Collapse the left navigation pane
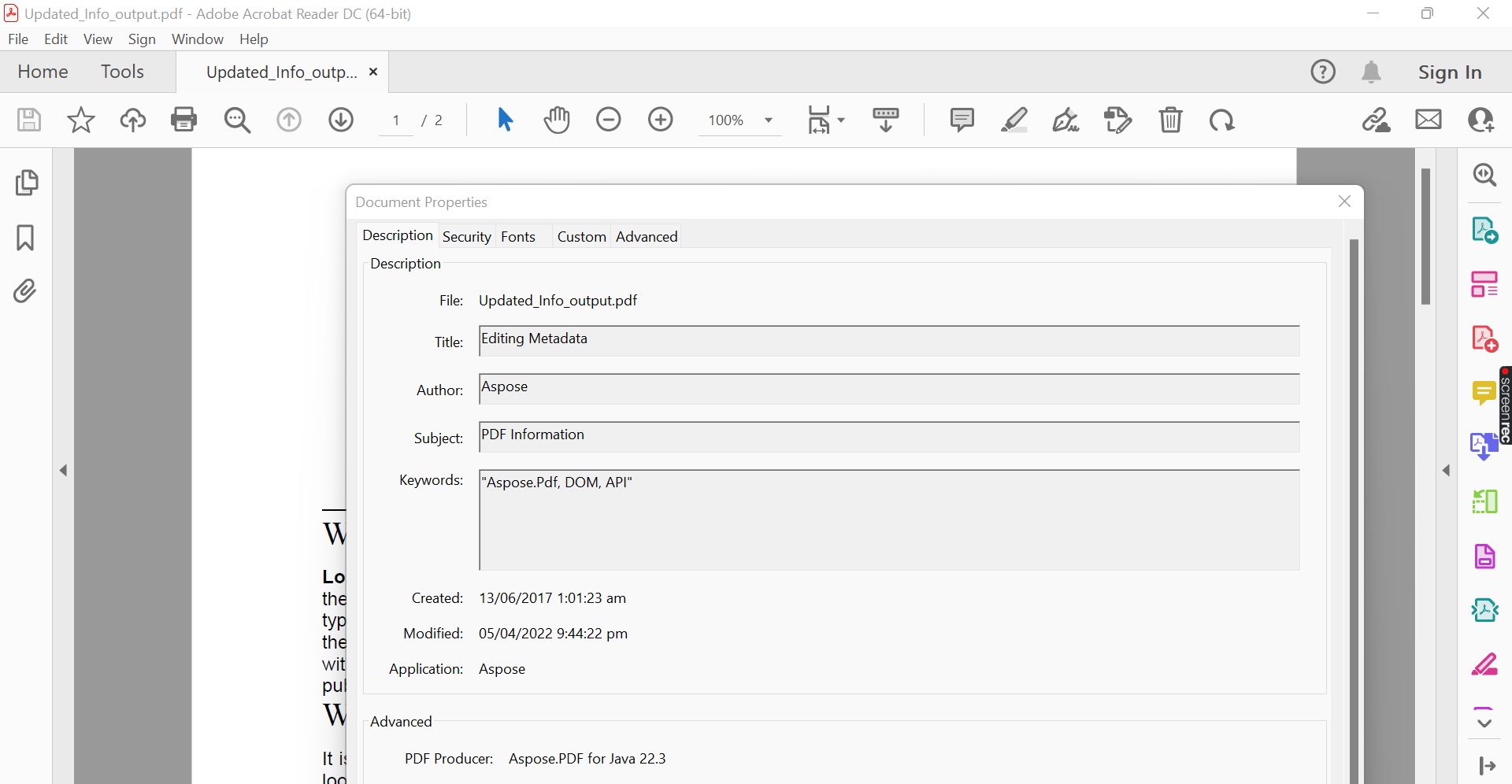This screenshot has width=1512, height=784. click(63, 470)
